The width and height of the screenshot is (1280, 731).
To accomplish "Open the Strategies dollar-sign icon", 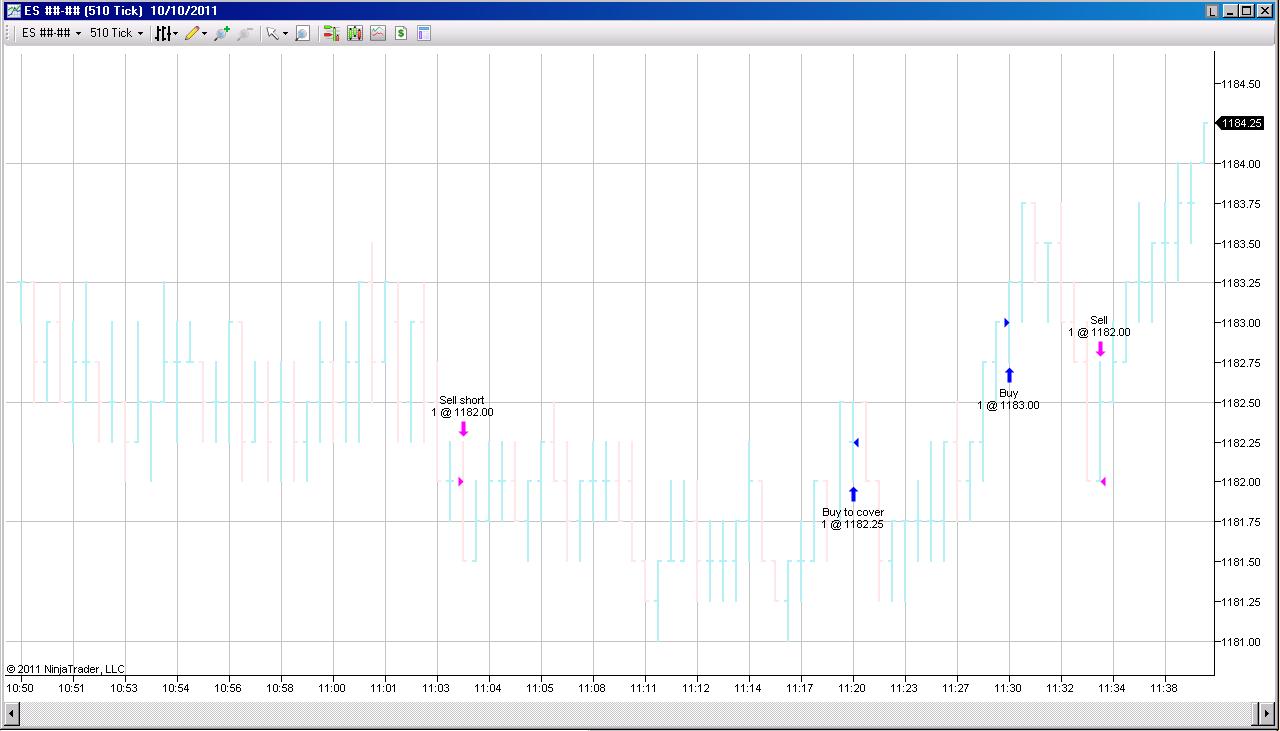I will coord(400,33).
